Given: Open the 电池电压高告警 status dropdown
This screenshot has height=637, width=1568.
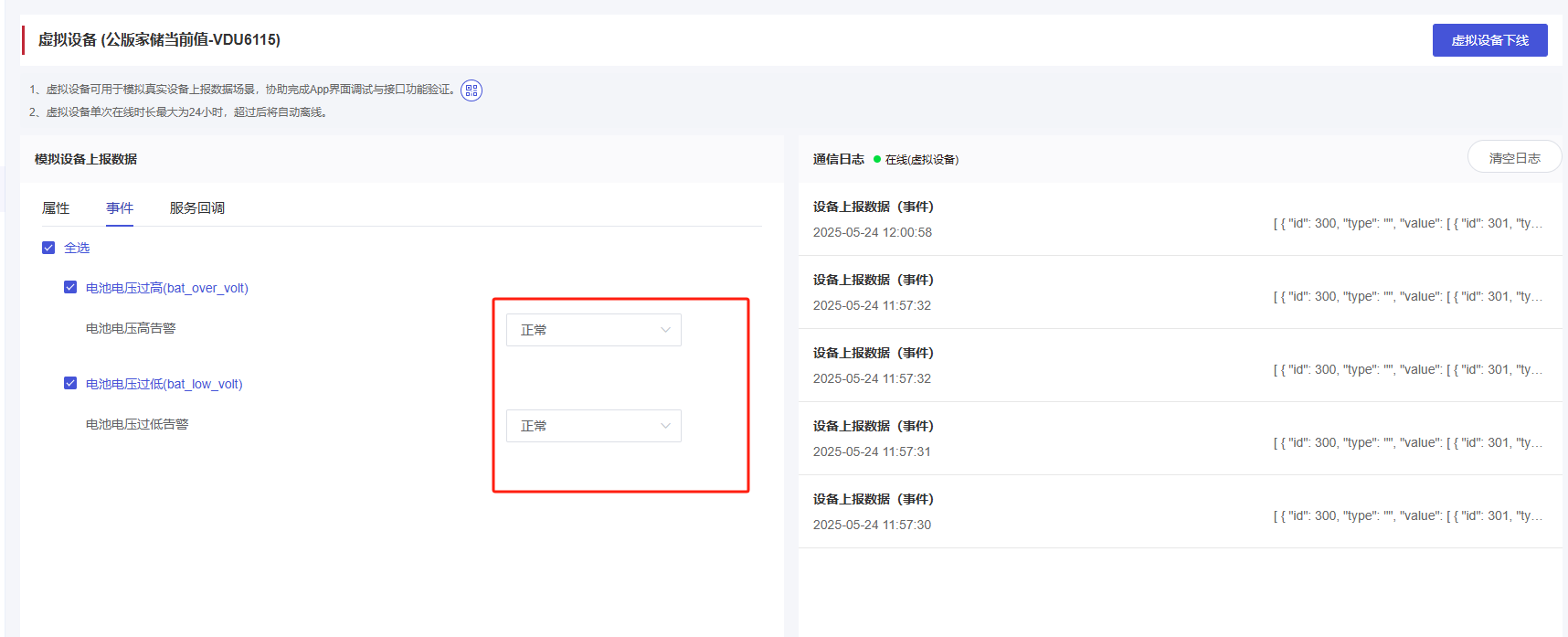Looking at the screenshot, I should pyautogui.click(x=594, y=330).
